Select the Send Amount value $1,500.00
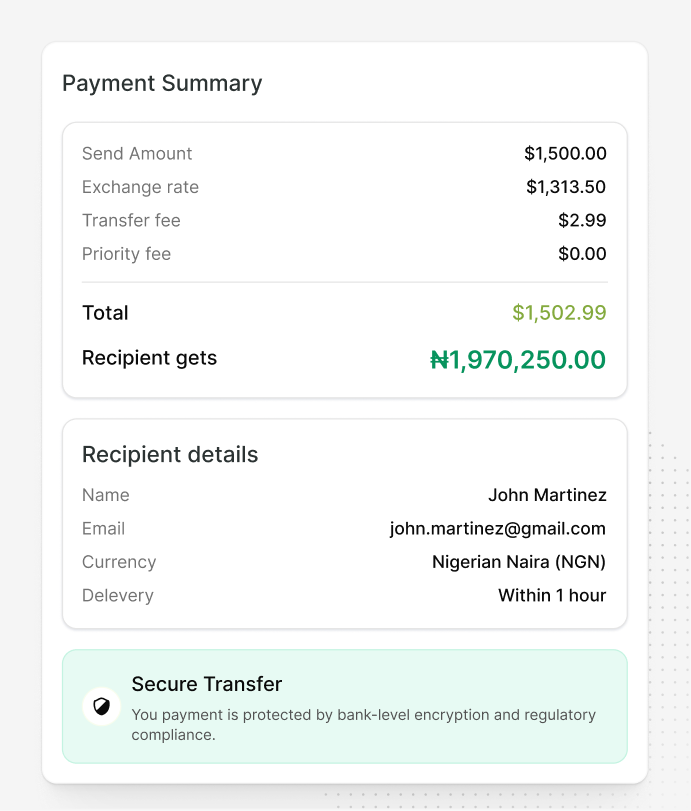Image resolution: width=691 pixels, height=811 pixels. (565, 154)
